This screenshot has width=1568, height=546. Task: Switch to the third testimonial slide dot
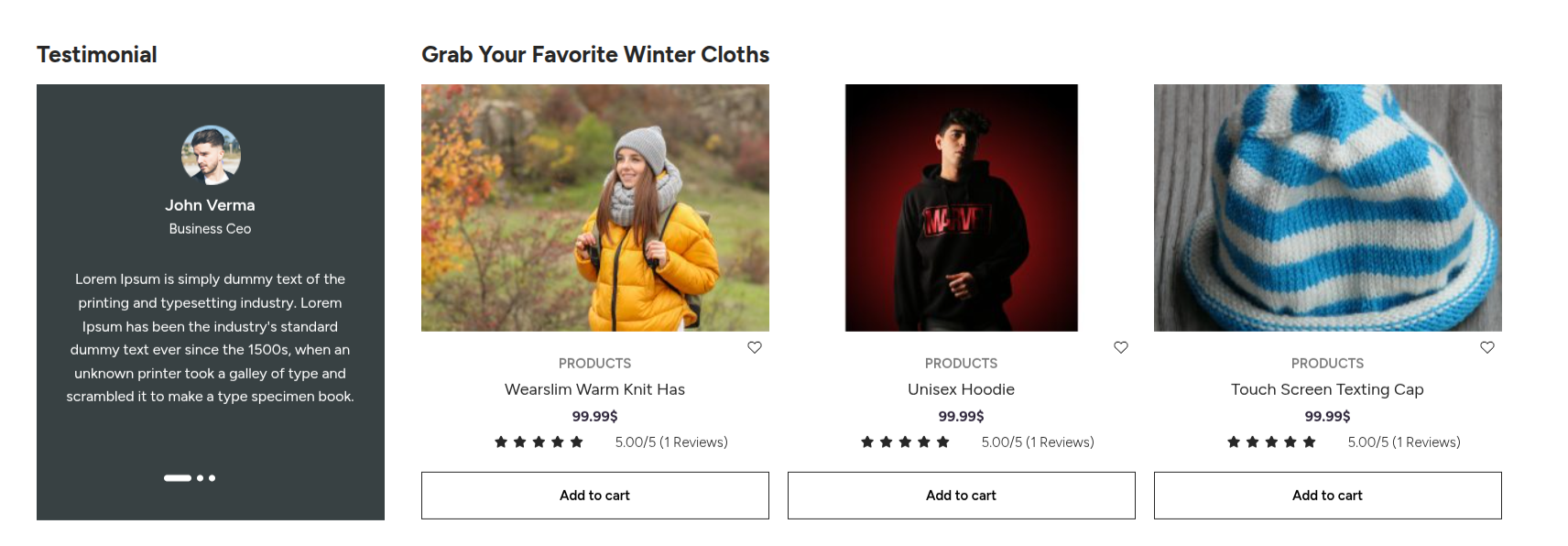(x=212, y=478)
